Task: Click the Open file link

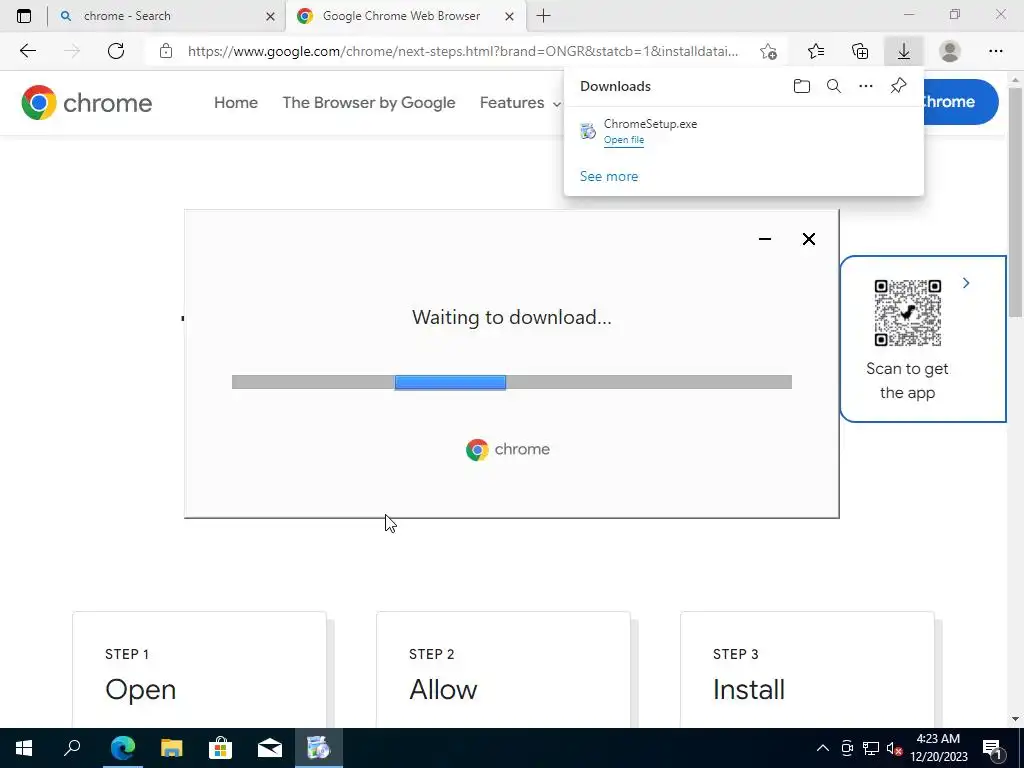Action: click(x=624, y=140)
